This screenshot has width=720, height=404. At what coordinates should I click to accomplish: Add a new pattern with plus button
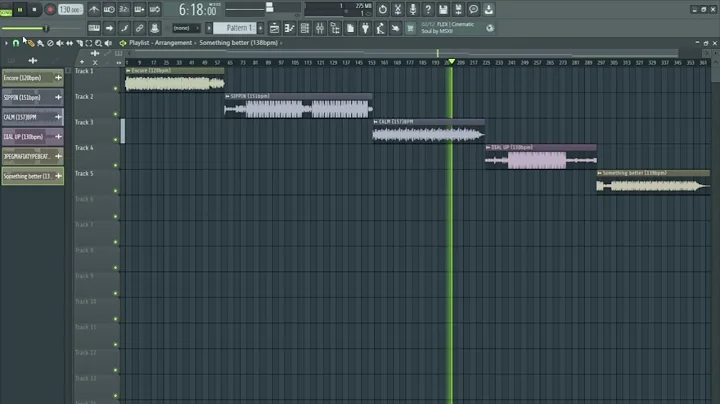[x=261, y=28]
